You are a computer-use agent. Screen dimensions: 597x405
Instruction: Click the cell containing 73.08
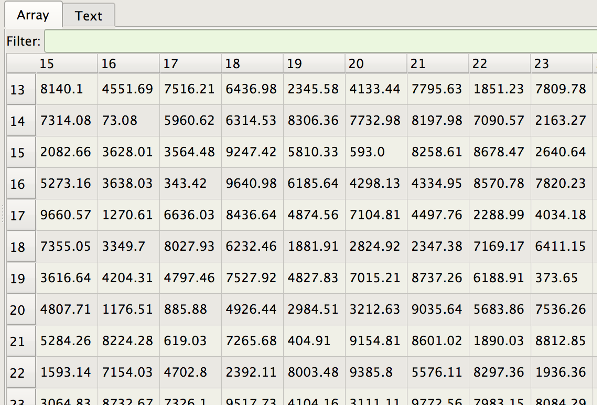tap(129, 121)
